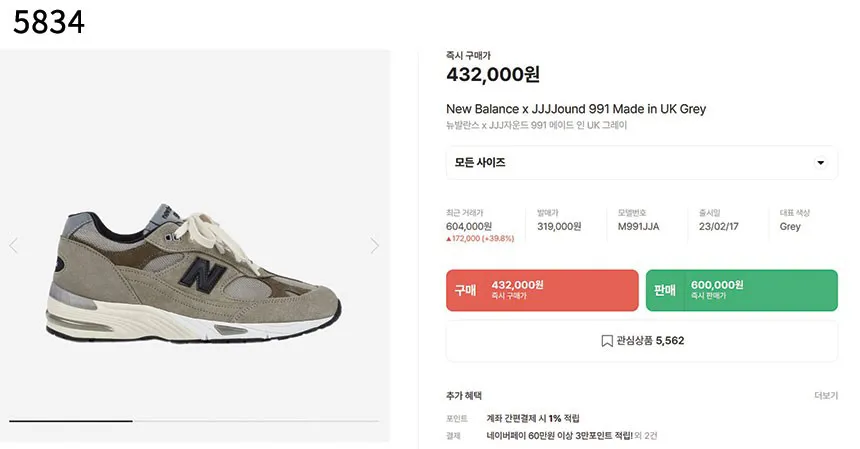Select the New Balance x JJJJound product title
The width and height of the screenshot is (860, 449).
[576, 109]
